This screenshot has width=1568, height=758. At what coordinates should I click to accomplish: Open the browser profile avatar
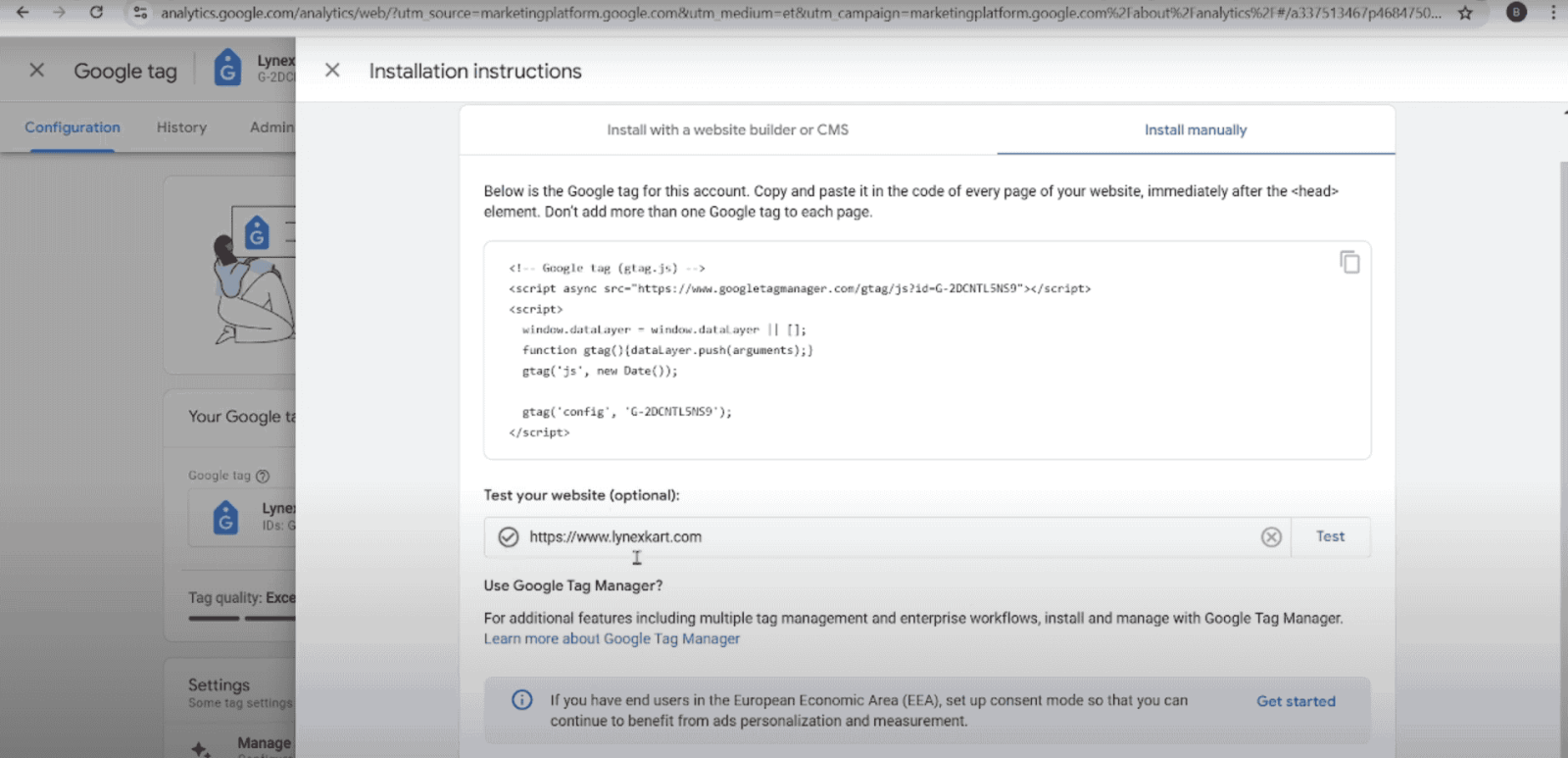[1516, 13]
